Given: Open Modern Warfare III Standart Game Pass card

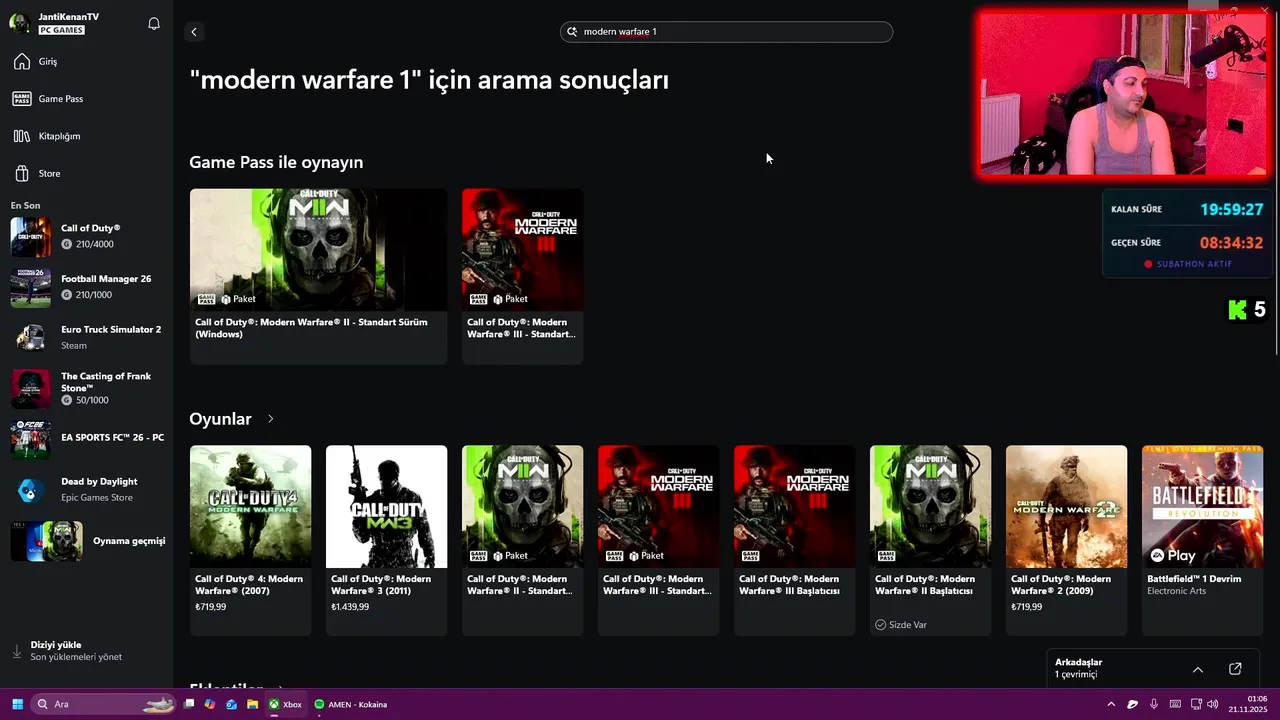Looking at the screenshot, I should (522, 276).
